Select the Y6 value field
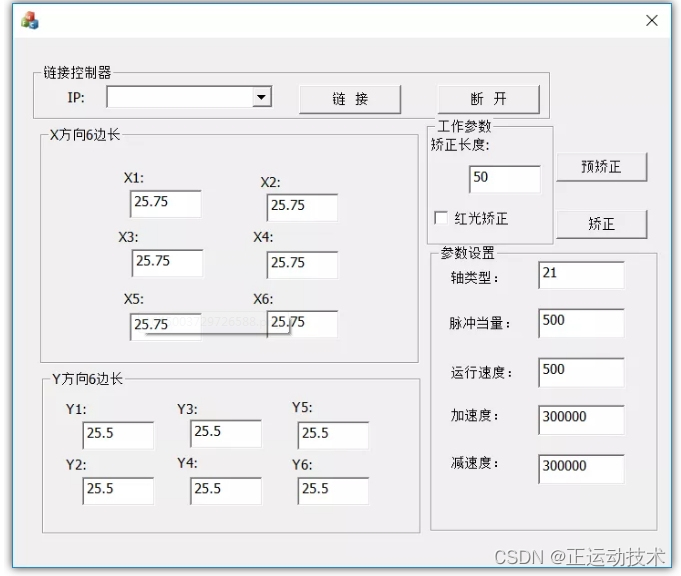The width and height of the screenshot is (681, 576). 333,491
